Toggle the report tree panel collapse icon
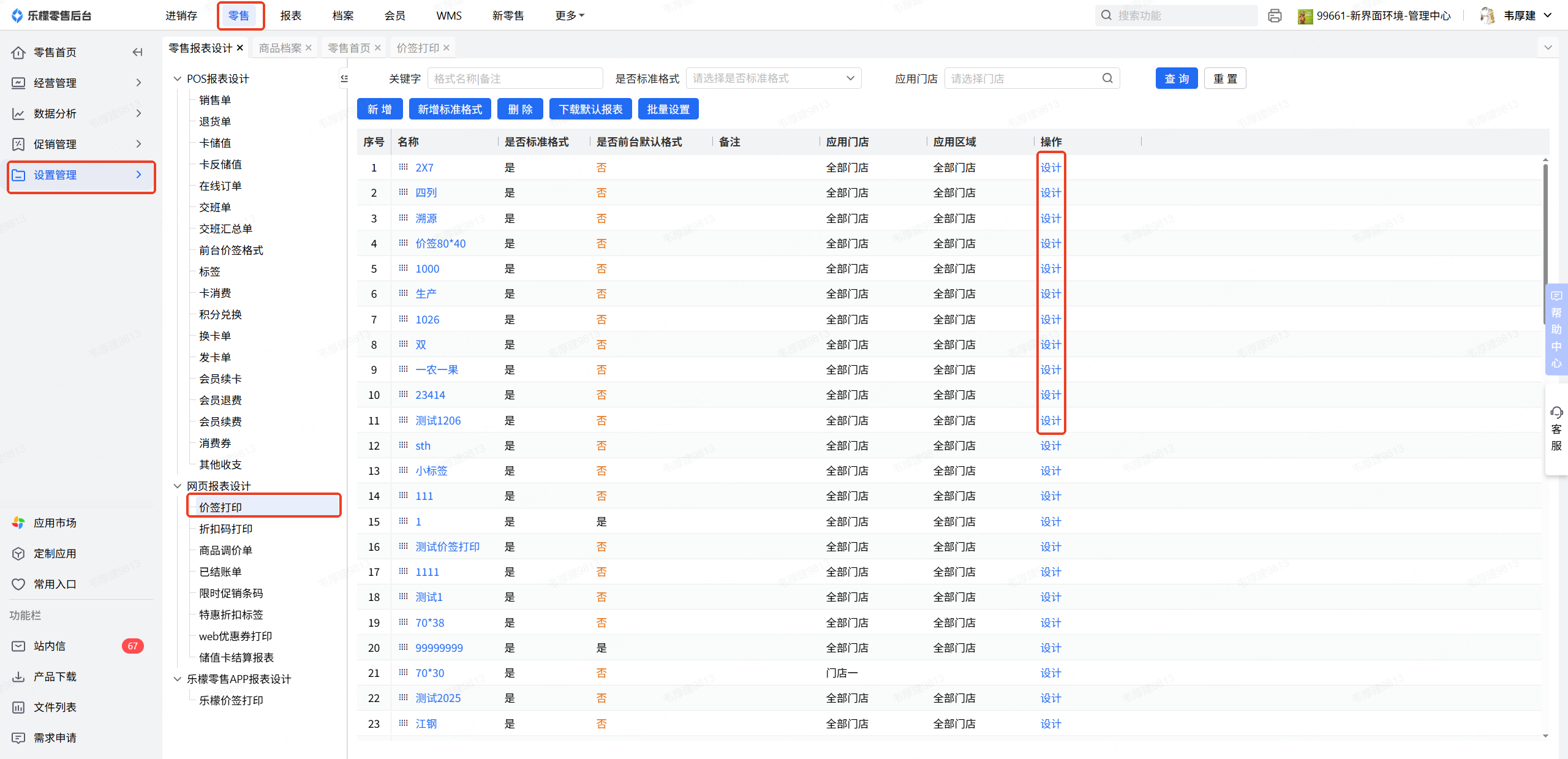The image size is (1568, 759). point(344,78)
